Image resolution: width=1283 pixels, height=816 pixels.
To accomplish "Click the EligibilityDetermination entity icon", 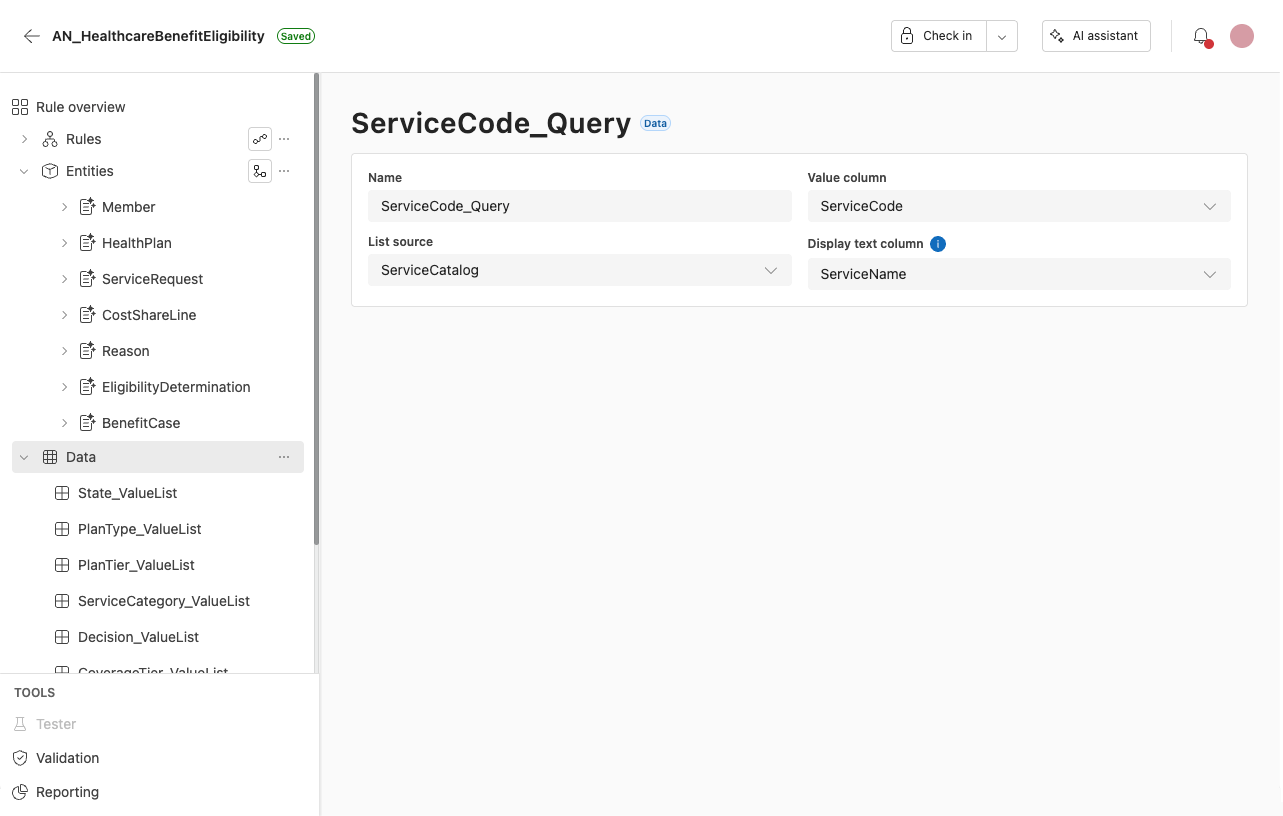I will 87,387.
